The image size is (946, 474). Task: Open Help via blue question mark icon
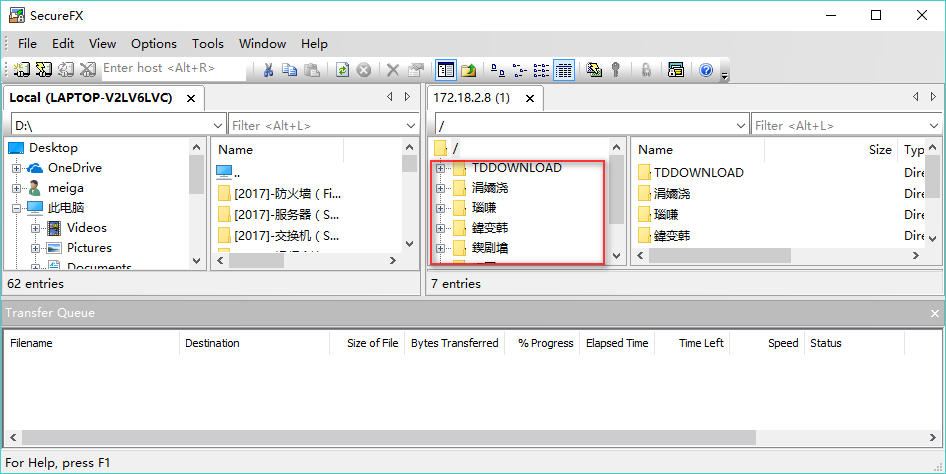coord(706,70)
